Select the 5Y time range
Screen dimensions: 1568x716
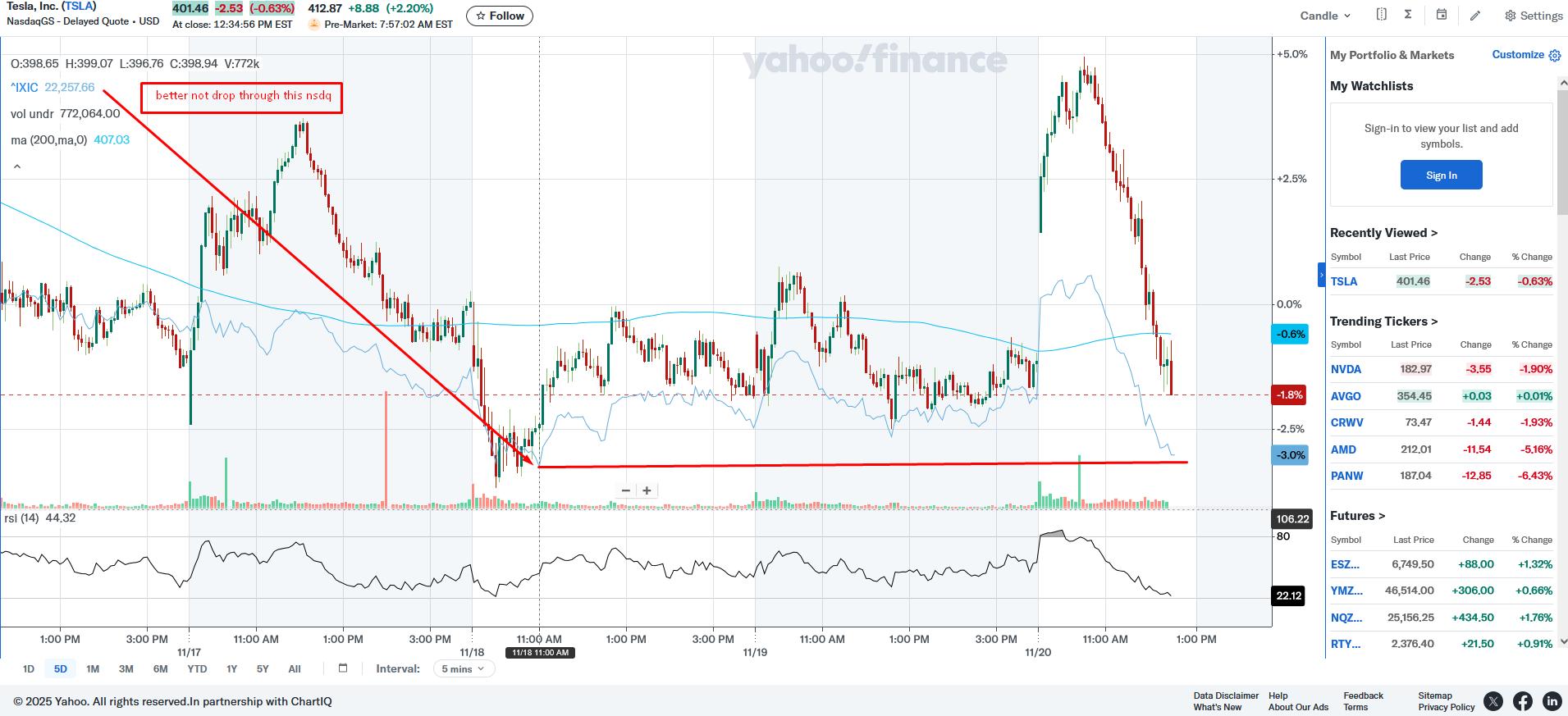(x=263, y=669)
